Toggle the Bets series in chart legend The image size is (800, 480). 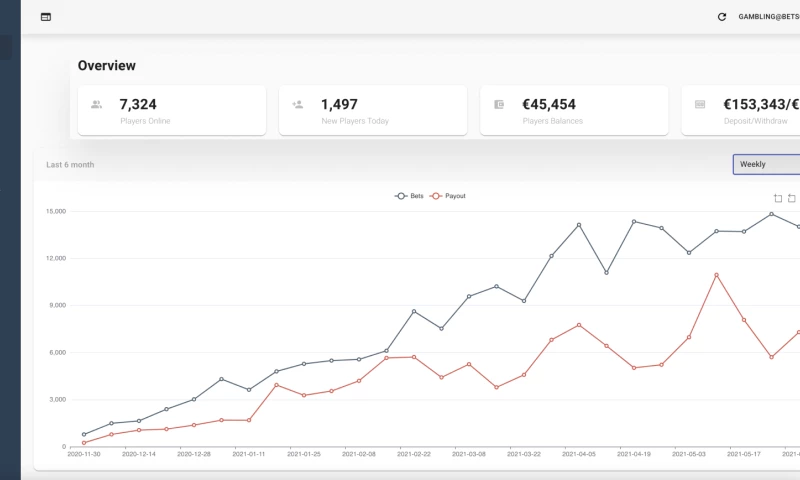pos(409,196)
